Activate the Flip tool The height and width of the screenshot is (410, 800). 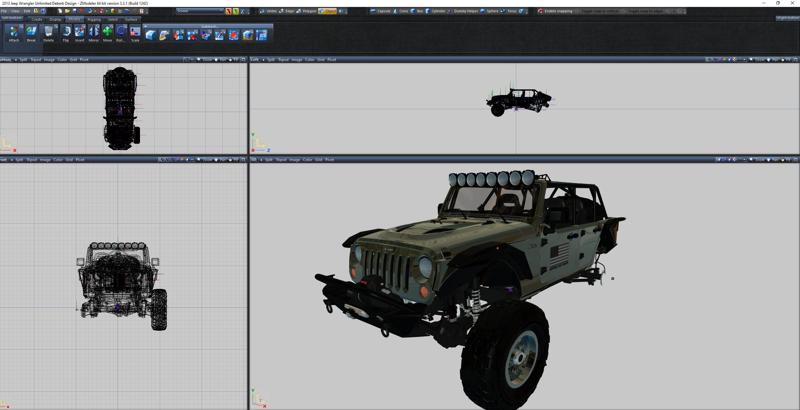coord(66,33)
